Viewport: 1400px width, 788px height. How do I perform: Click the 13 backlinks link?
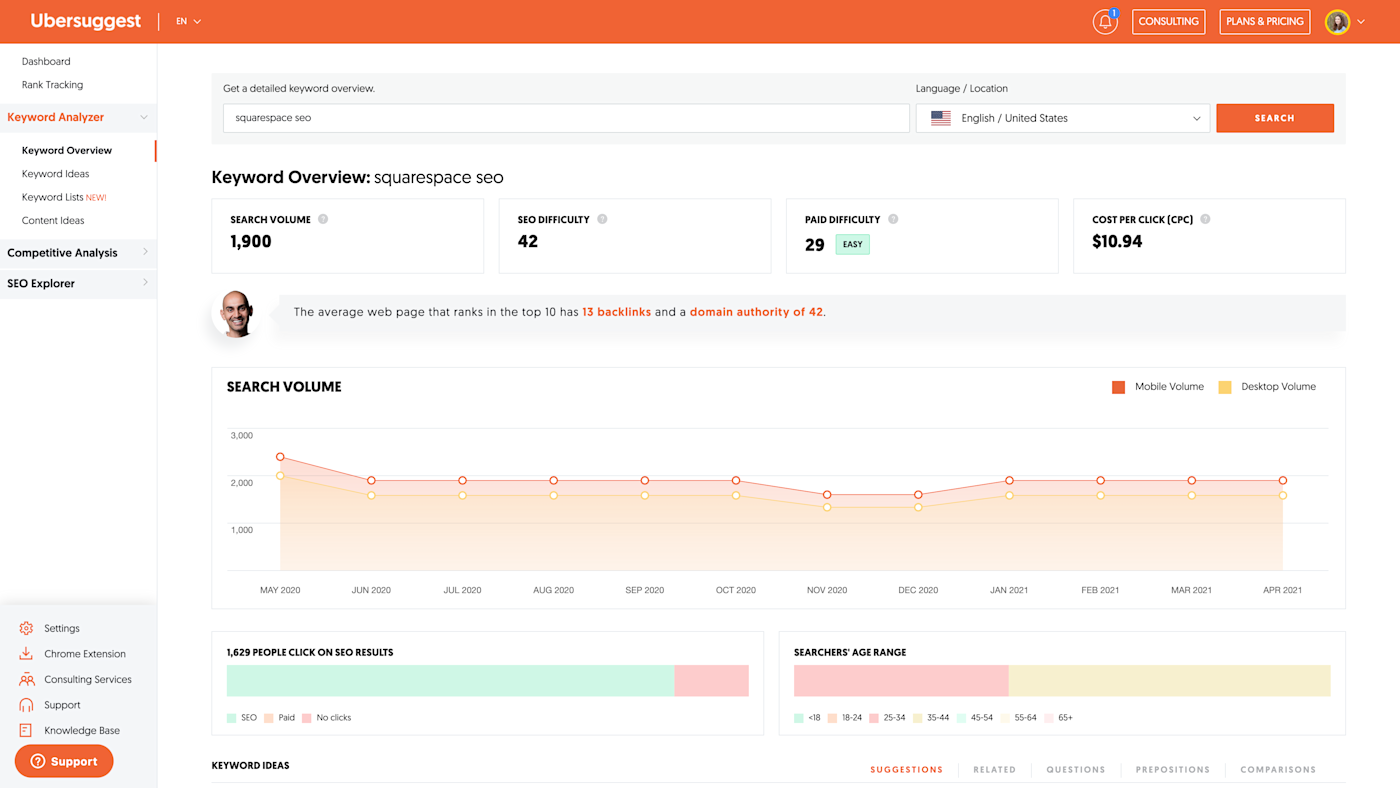(616, 312)
